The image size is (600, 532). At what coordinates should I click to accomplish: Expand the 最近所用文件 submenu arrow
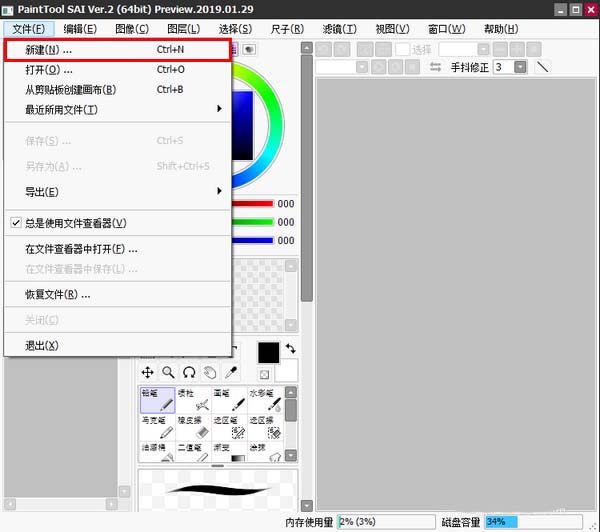pos(219,109)
